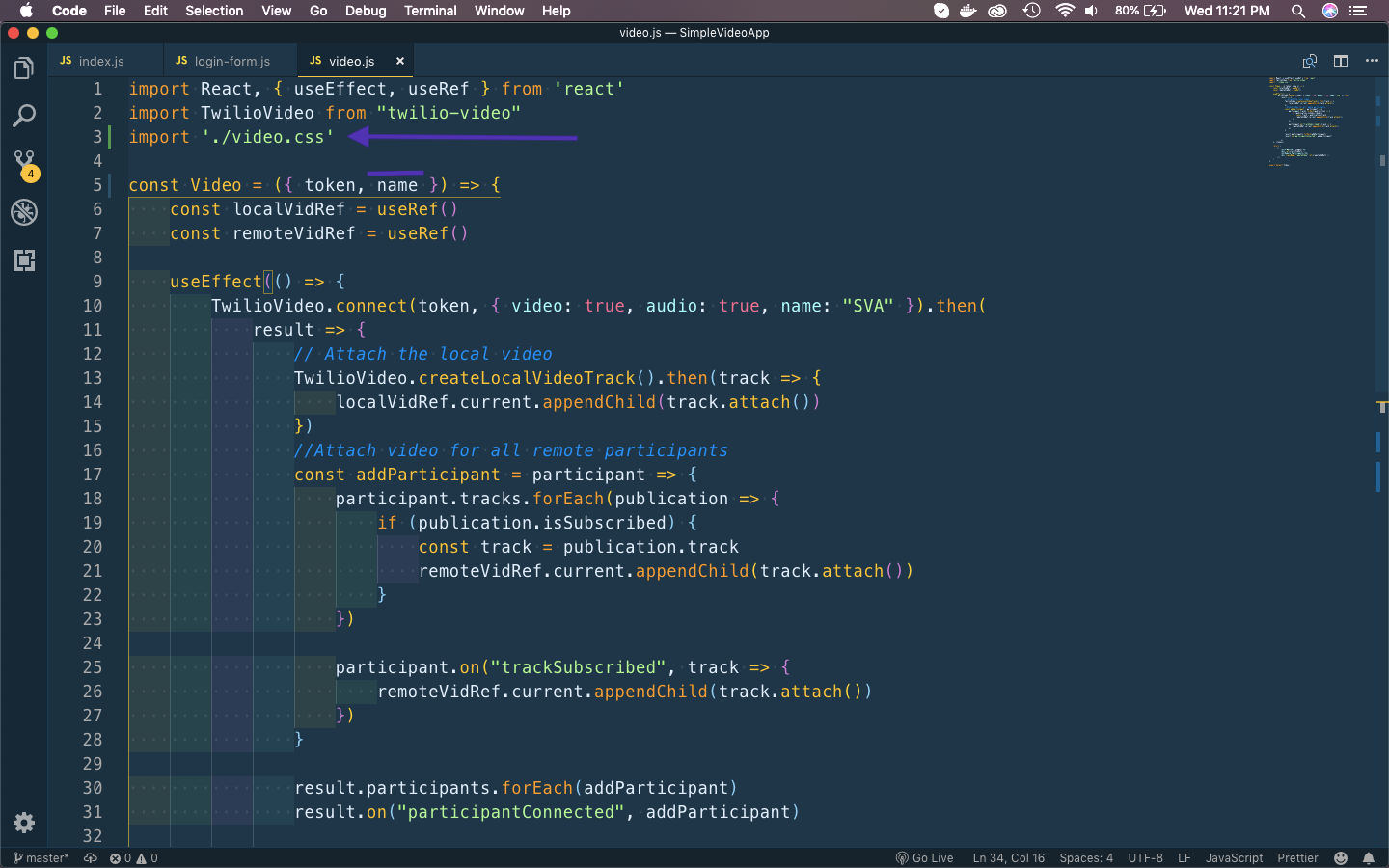Image resolution: width=1389 pixels, height=868 pixels.
Task: Click the Creative Cloud menu bar icon
Action: [998, 11]
